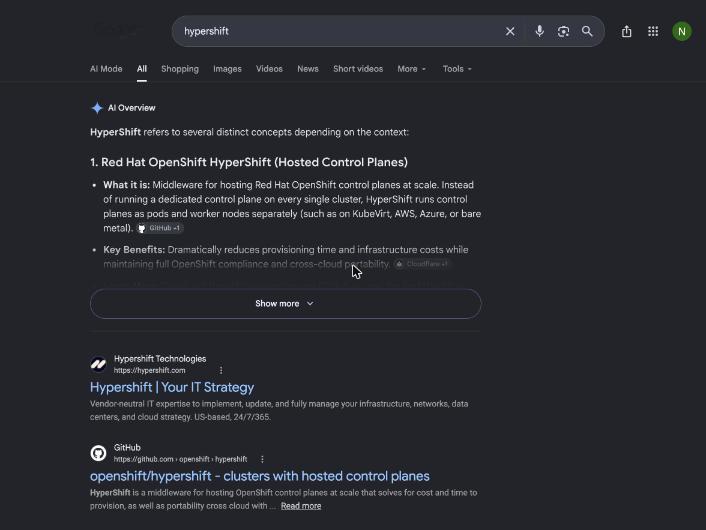
Task: Expand the AI Overview with Show more
Action: point(285,304)
